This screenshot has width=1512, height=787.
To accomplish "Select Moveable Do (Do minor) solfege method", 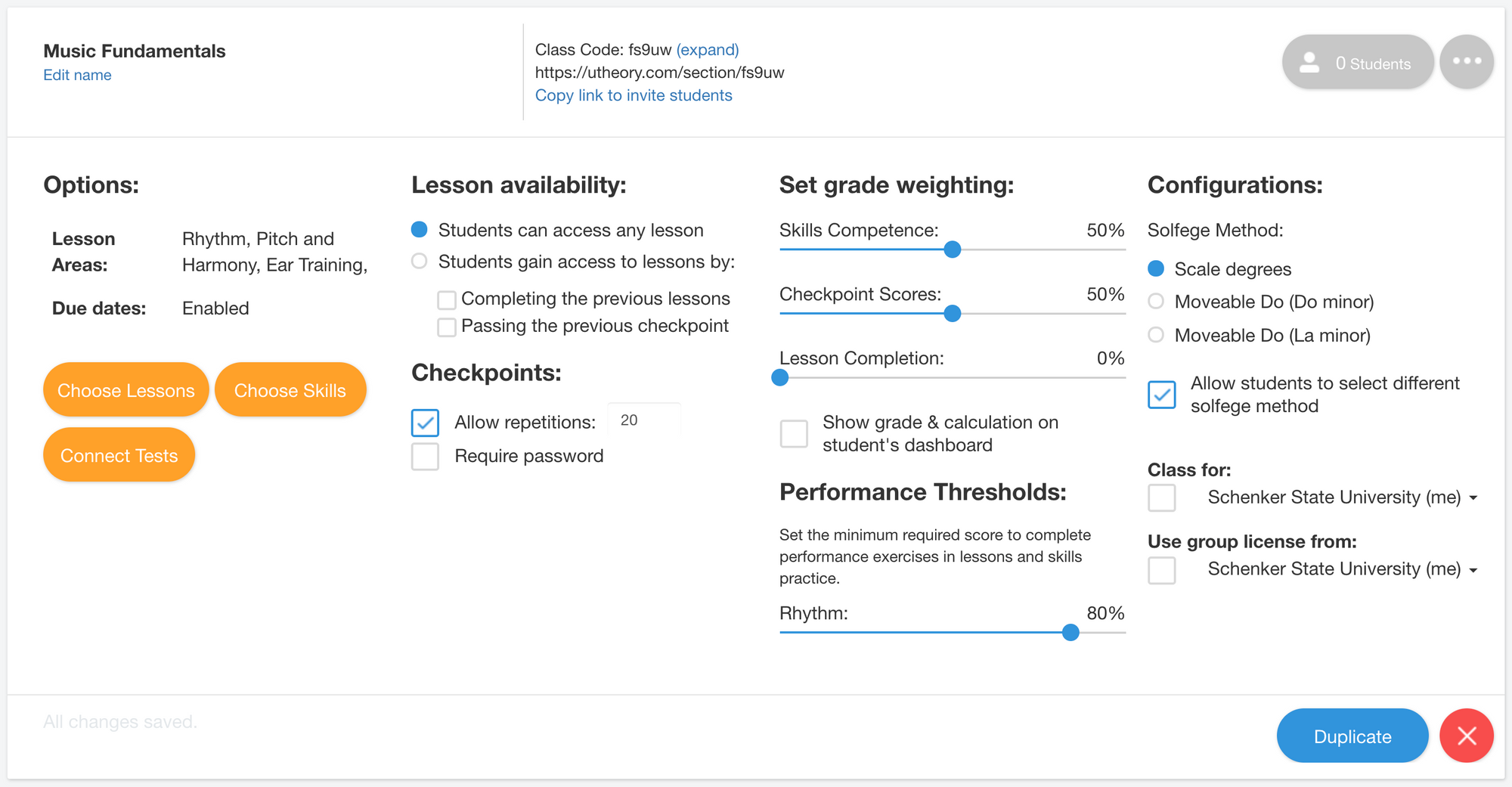I will point(1156,301).
